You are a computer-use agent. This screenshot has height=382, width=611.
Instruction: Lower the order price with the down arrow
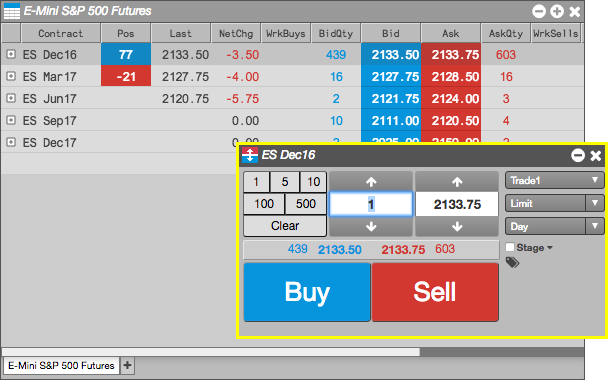pos(457,226)
